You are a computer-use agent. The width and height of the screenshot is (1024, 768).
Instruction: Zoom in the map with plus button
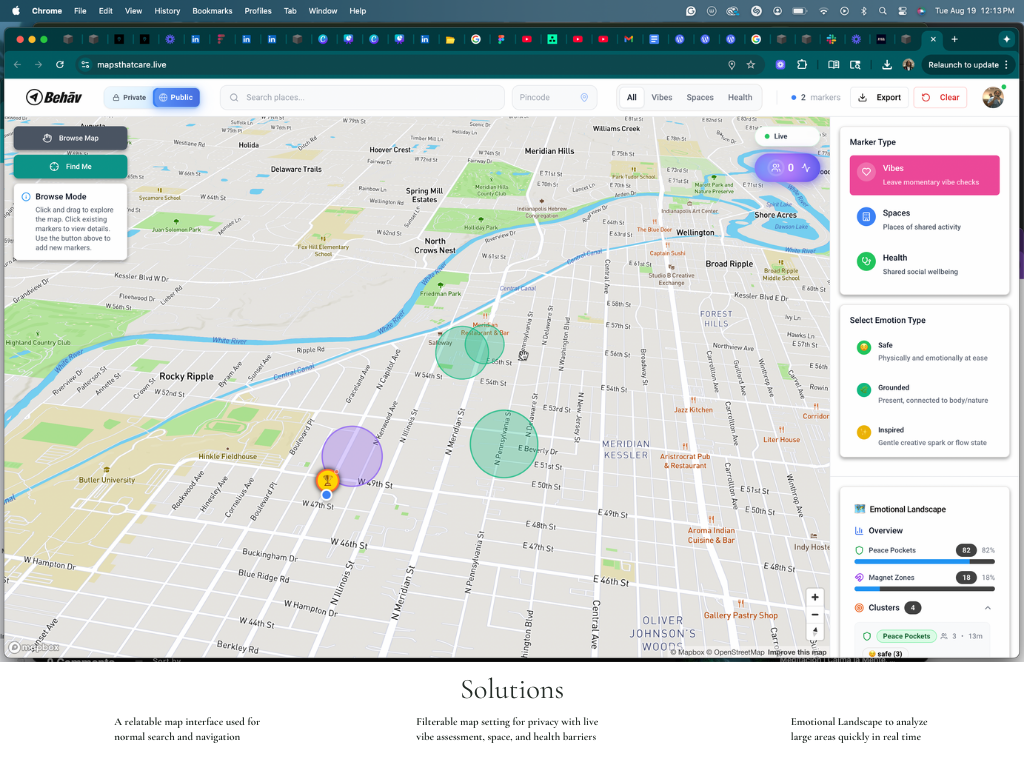(814, 598)
